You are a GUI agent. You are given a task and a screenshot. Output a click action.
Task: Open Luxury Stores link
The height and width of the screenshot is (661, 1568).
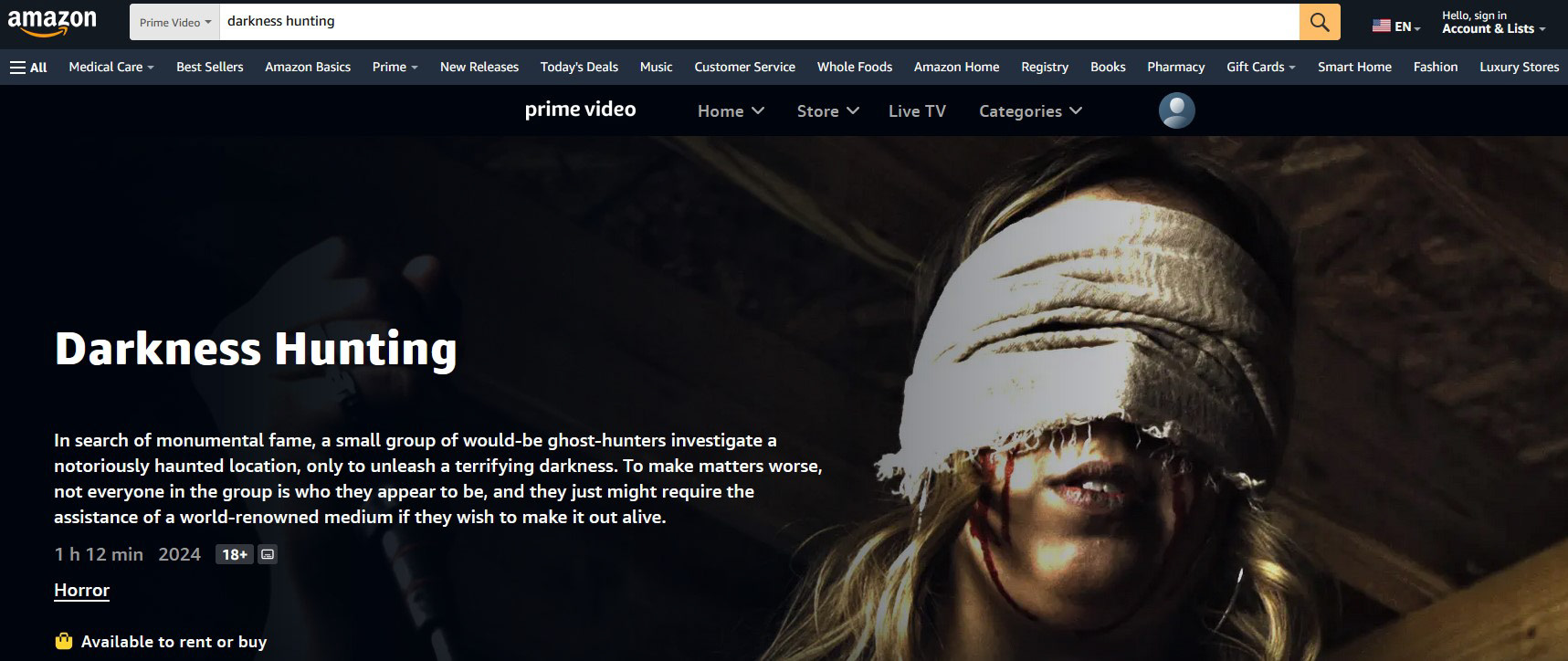[x=1520, y=67]
